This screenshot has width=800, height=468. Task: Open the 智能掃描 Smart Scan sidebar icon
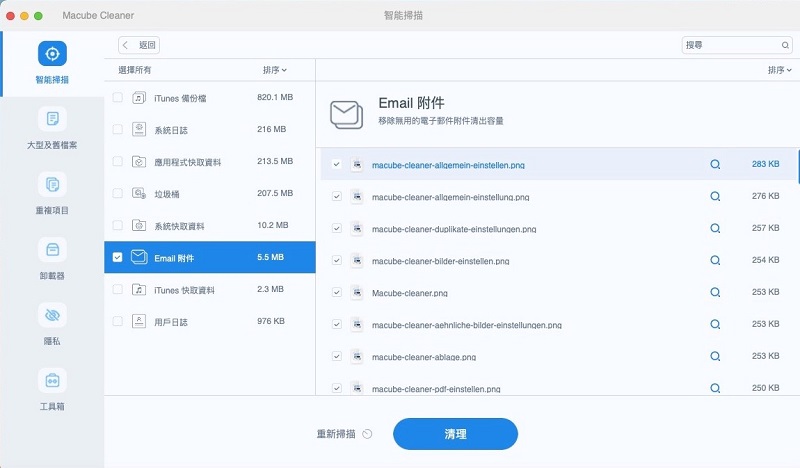pos(52,54)
